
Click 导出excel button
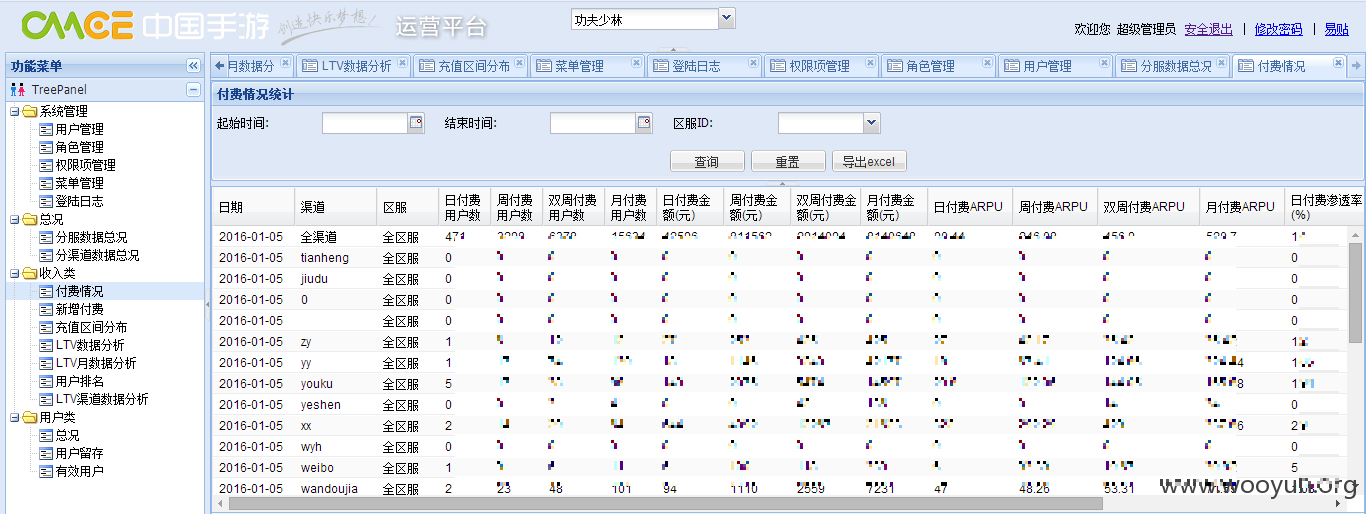click(x=869, y=161)
